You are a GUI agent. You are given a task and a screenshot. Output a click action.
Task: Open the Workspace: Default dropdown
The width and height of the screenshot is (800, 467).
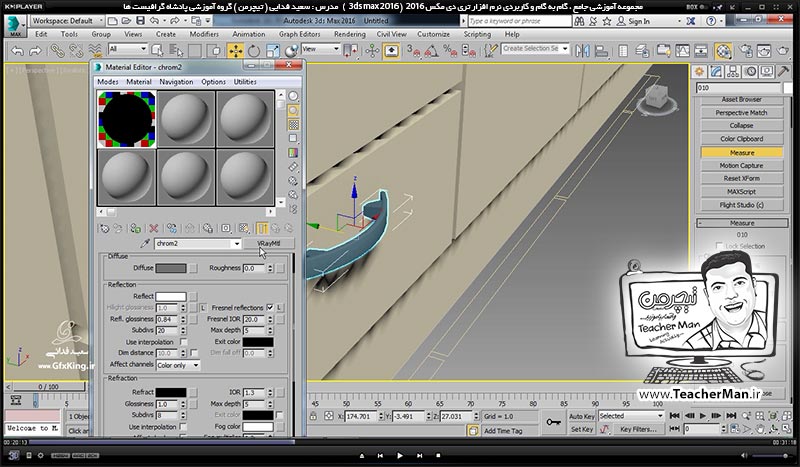(66, 21)
